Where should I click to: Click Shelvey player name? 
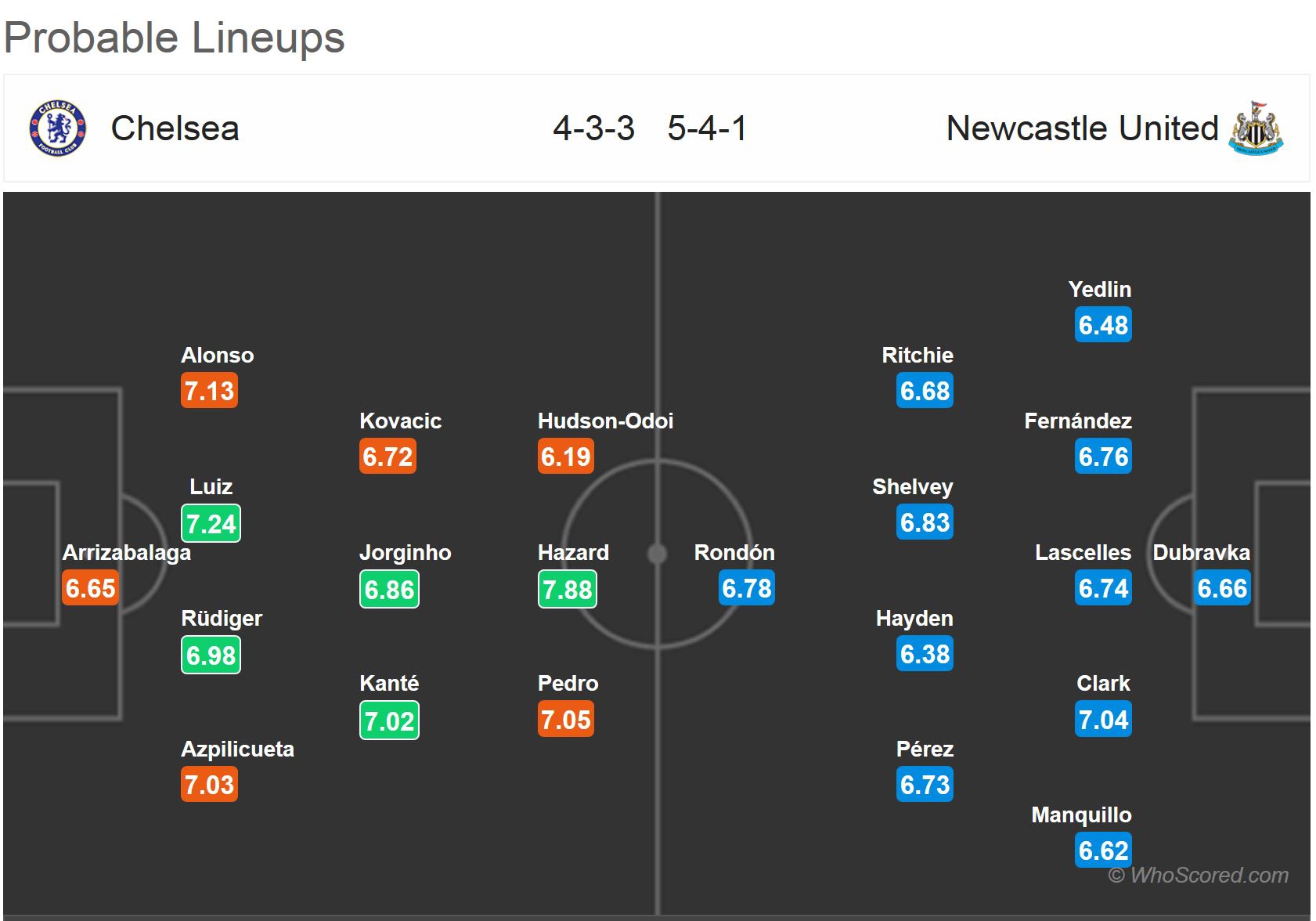[912, 487]
